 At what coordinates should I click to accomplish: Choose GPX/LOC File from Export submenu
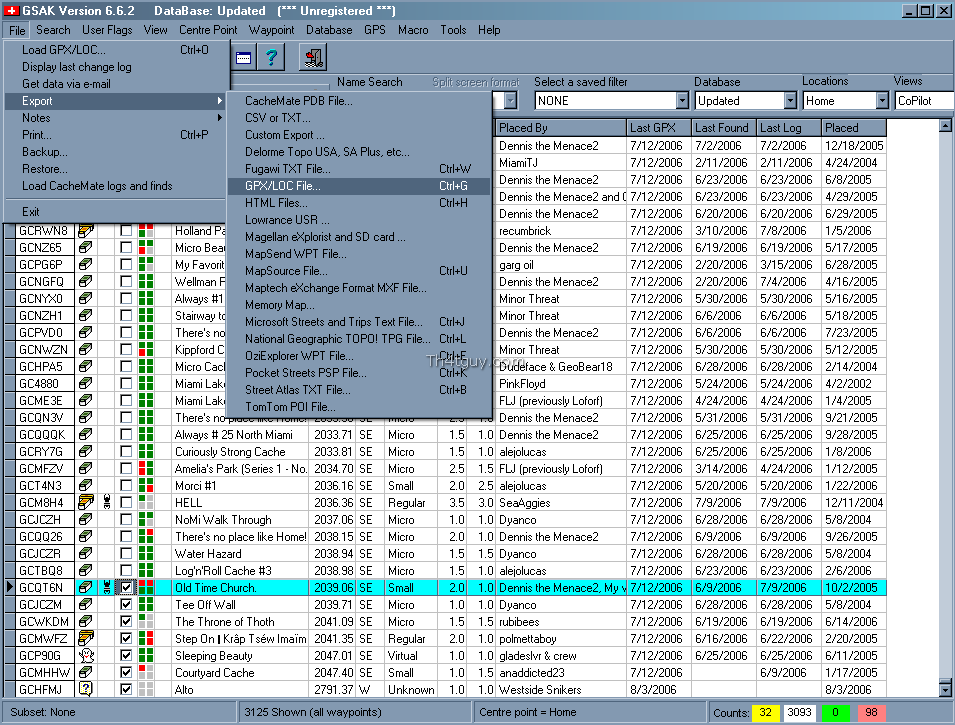point(283,186)
